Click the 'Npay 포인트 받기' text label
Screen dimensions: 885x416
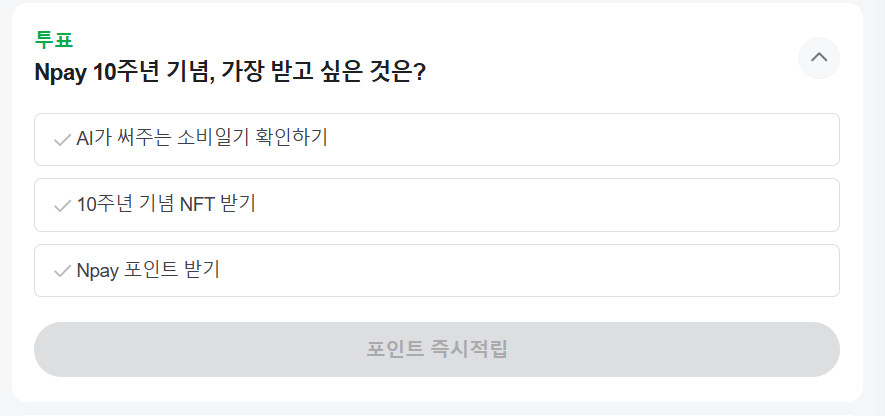pyautogui.click(x=148, y=270)
